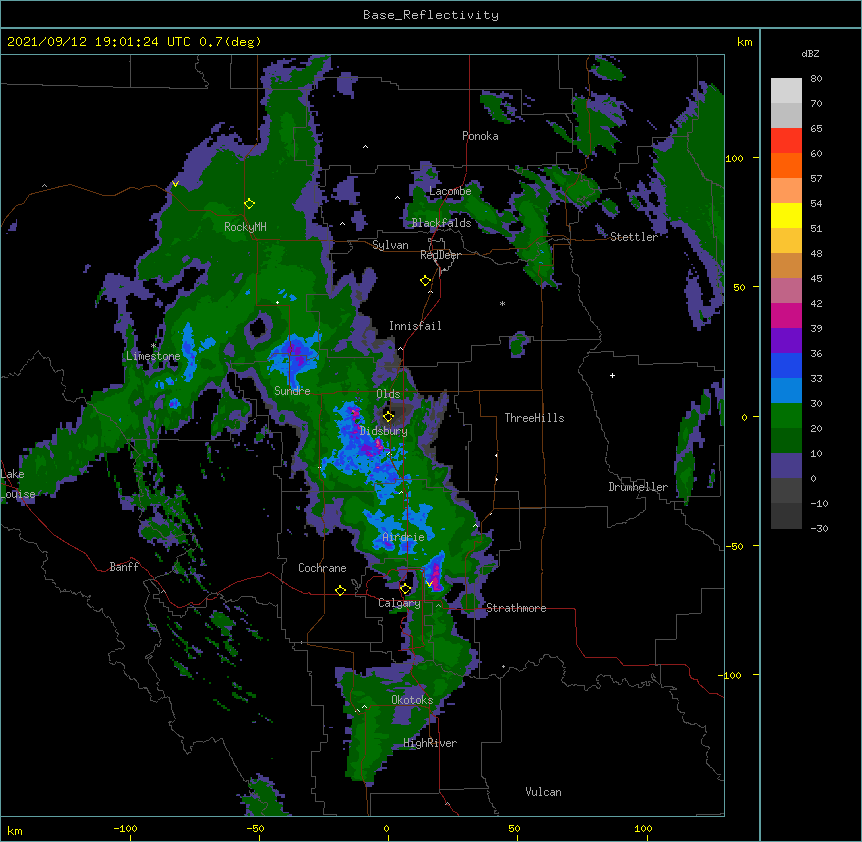Select the Sylvan label
The image size is (862, 842).
[x=390, y=245]
